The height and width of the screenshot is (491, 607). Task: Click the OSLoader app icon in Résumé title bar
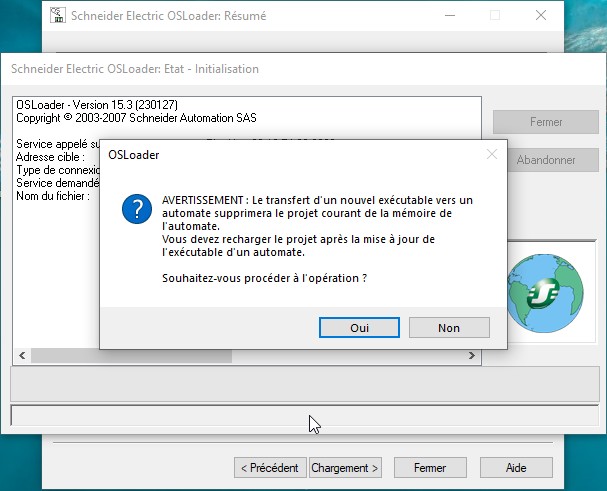coord(58,15)
